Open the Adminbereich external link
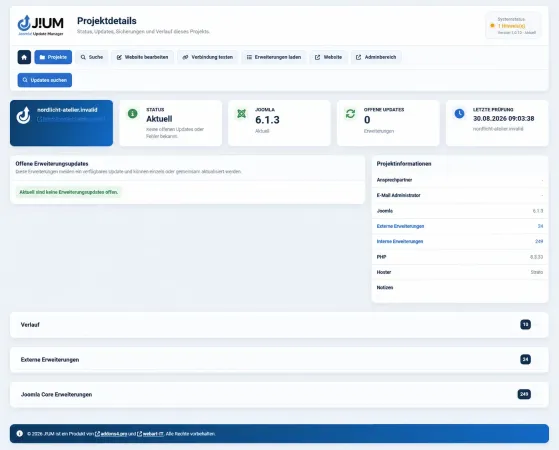Image resolution: width=559 pixels, height=450 pixels. [x=376, y=57]
